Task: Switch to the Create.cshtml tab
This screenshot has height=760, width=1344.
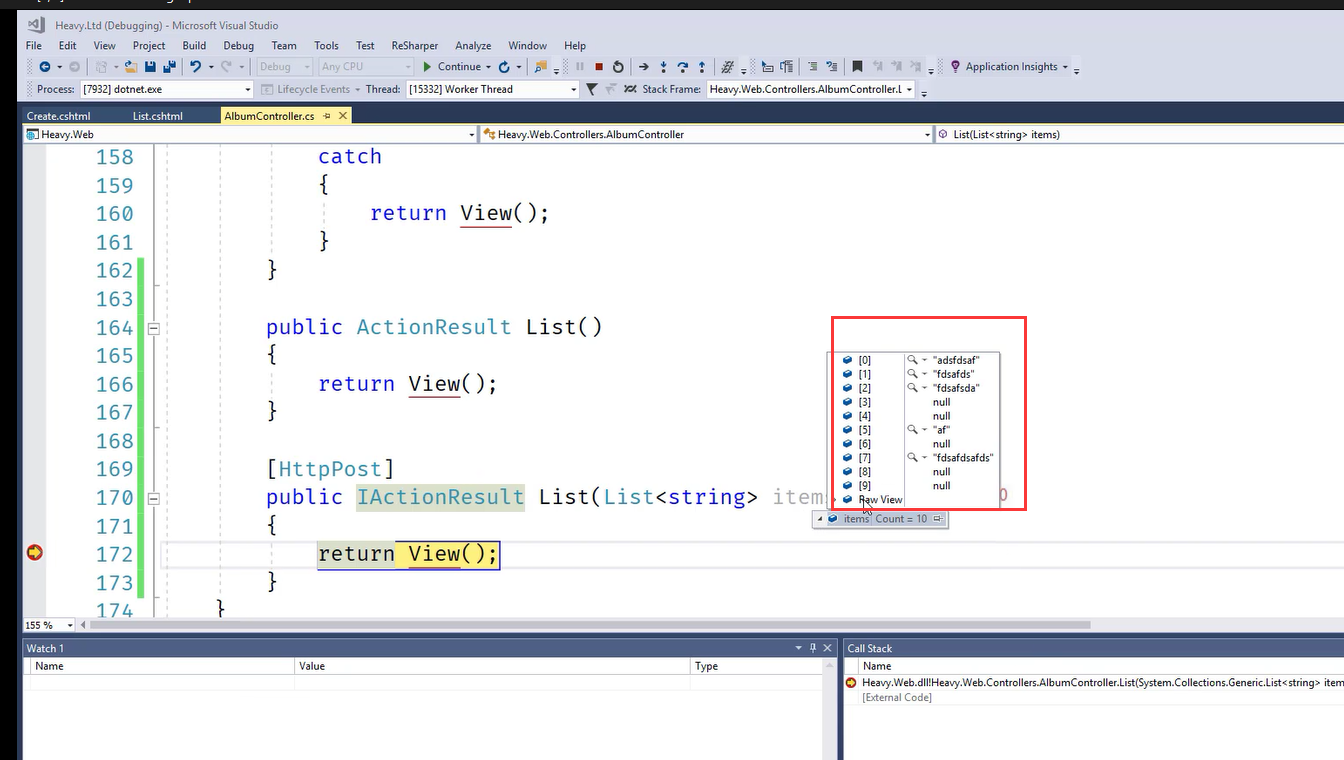Action: pos(58,116)
